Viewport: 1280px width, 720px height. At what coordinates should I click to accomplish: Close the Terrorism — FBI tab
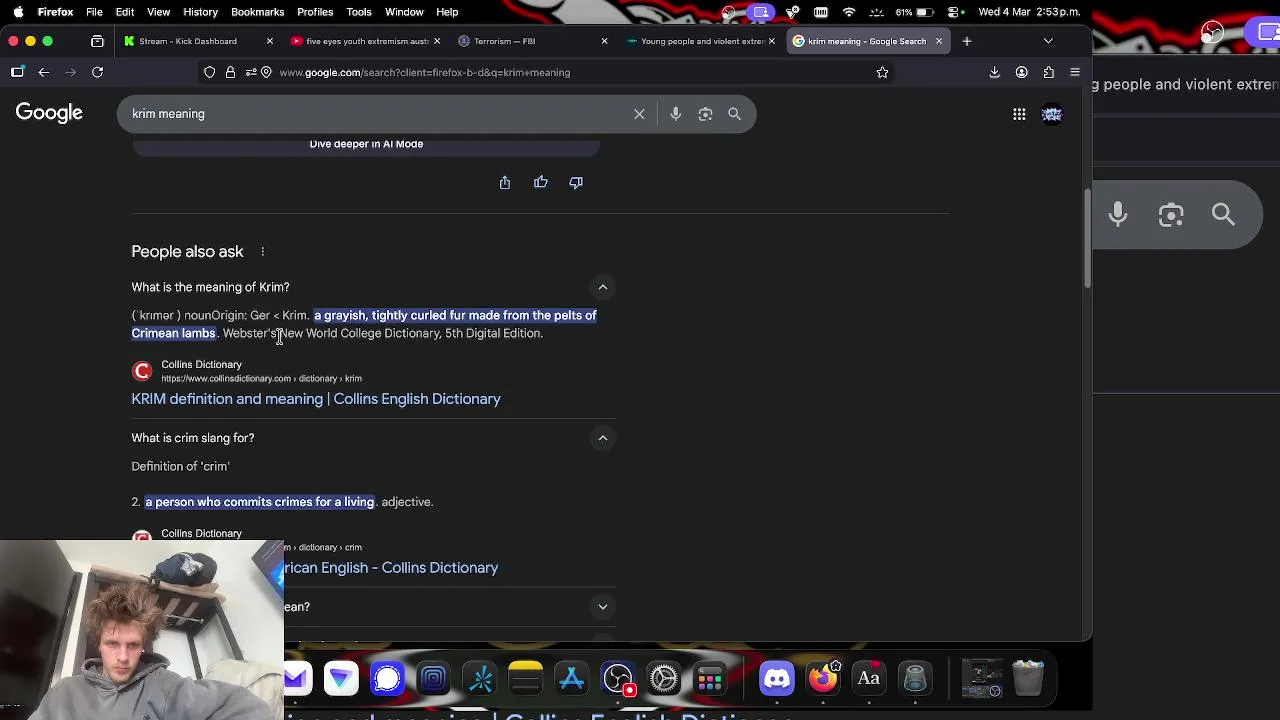tap(604, 41)
